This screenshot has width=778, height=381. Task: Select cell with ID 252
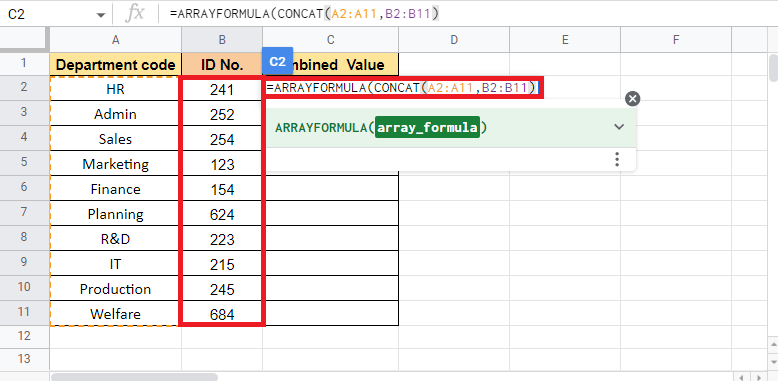(222, 114)
